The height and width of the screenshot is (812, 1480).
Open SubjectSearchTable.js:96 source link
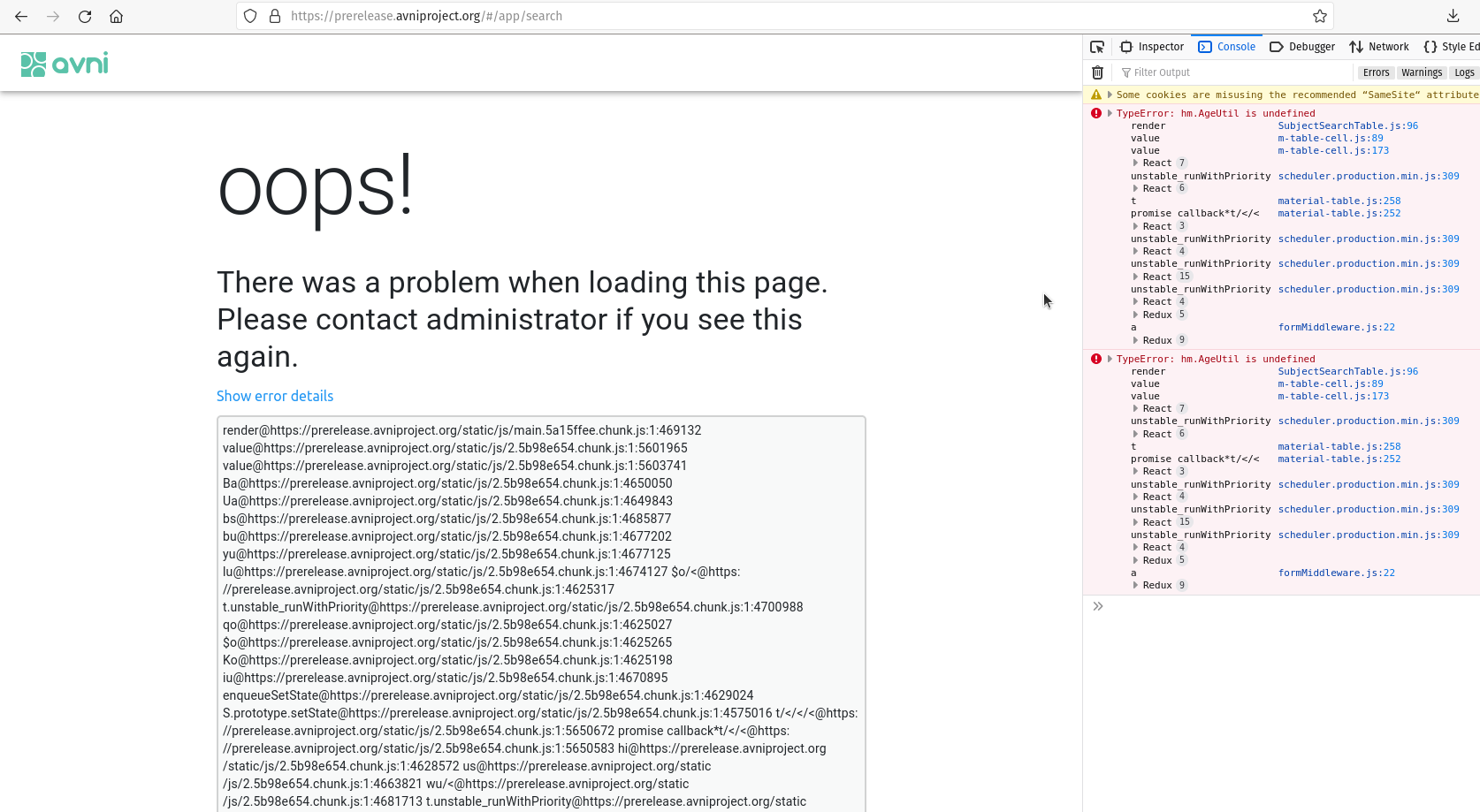[x=1347, y=125]
